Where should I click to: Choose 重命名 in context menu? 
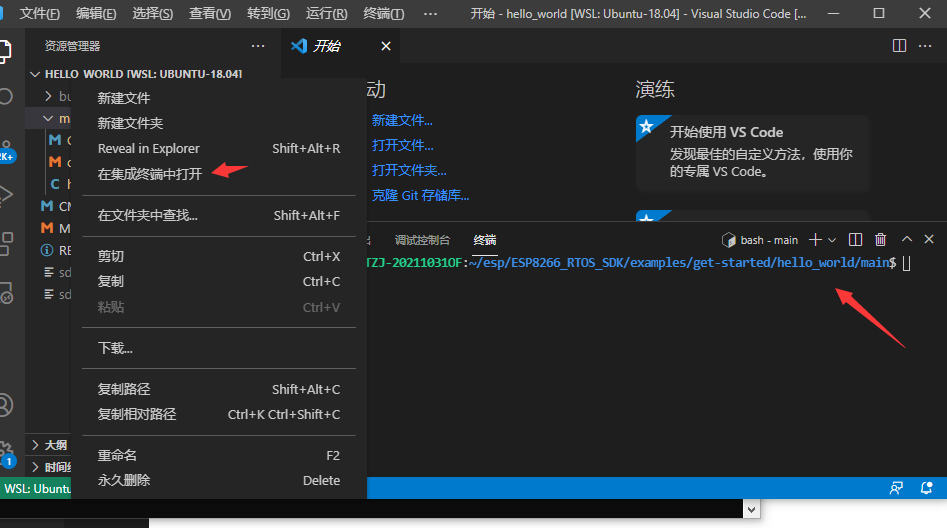219,456
